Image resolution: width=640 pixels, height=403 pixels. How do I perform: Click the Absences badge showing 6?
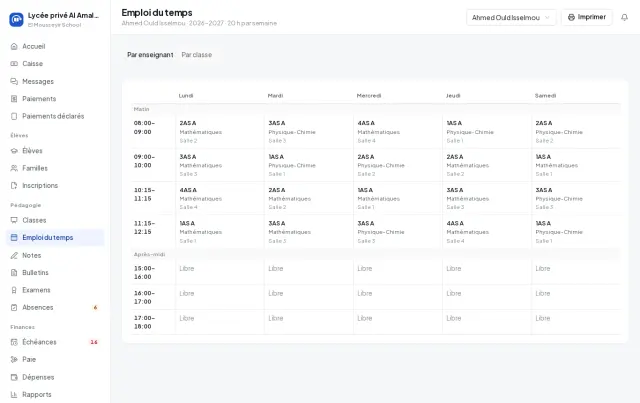click(x=95, y=307)
